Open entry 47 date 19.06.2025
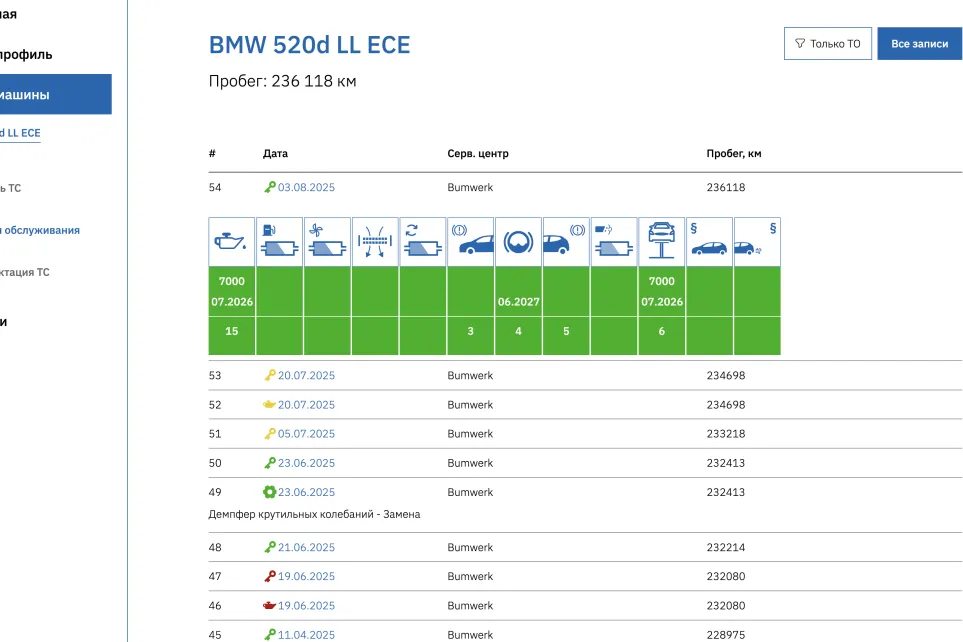 click(306, 576)
